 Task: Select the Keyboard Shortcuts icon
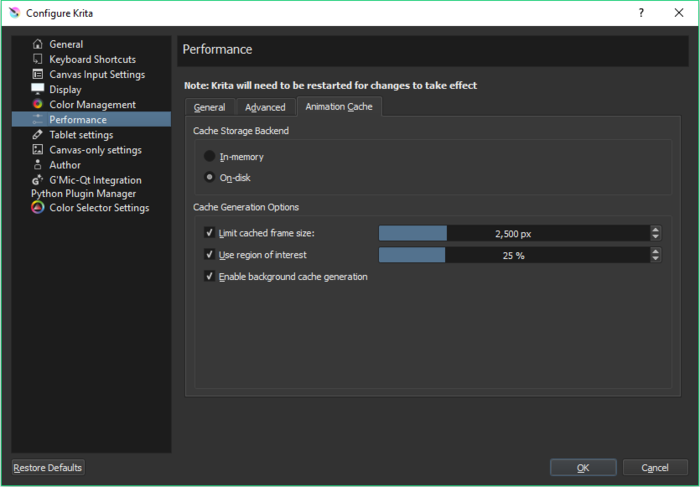[x=38, y=59]
